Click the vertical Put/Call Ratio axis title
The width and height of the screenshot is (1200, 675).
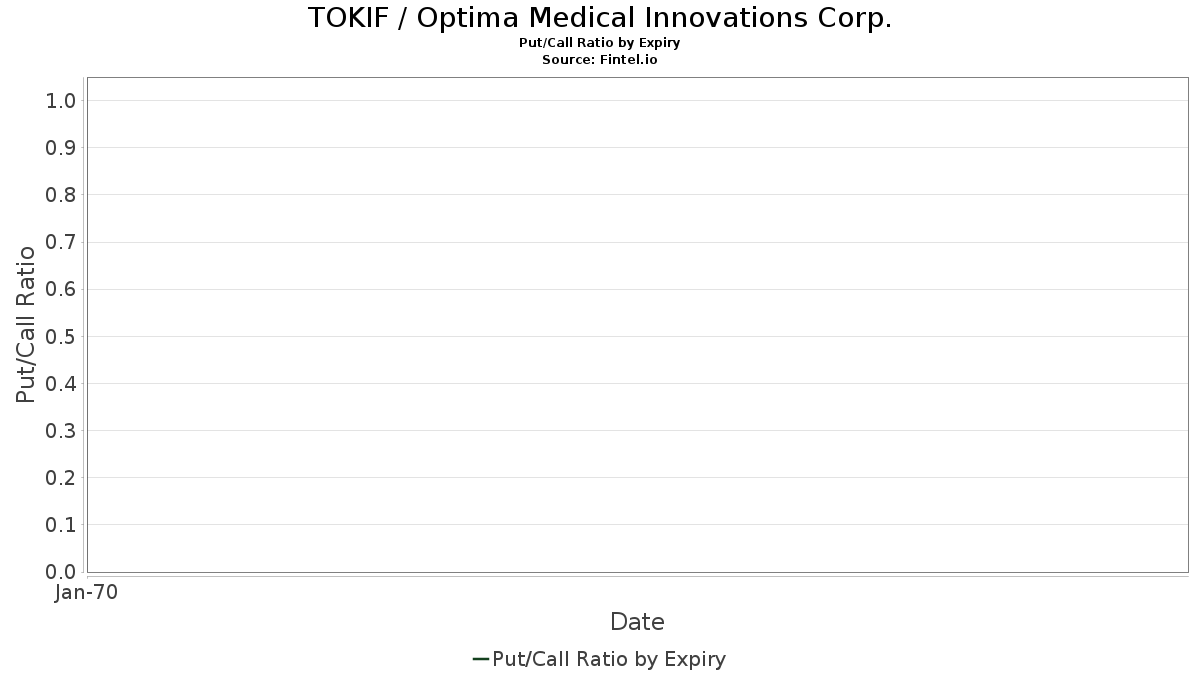[26, 324]
